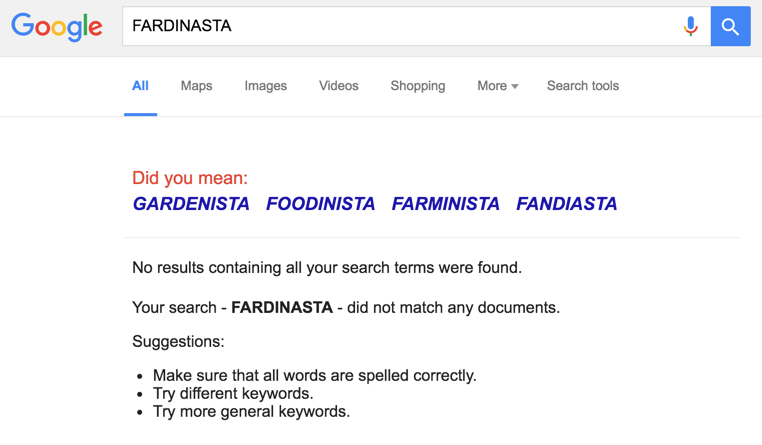Switch to the Maps tab
The height and width of the screenshot is (445, 762).
coord(196,86)
